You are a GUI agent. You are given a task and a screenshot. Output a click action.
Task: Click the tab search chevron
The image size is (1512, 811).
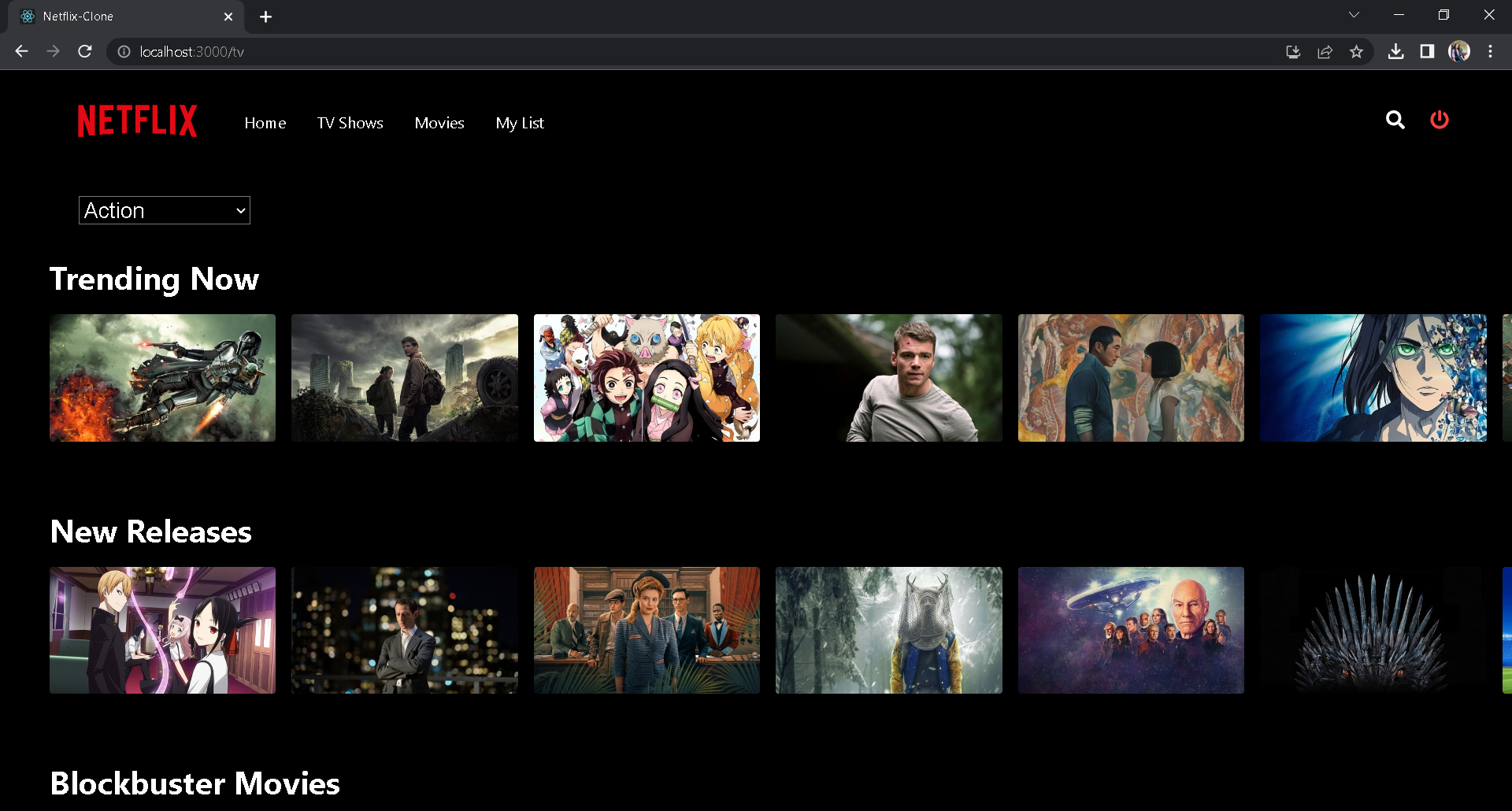[1354, 14]
